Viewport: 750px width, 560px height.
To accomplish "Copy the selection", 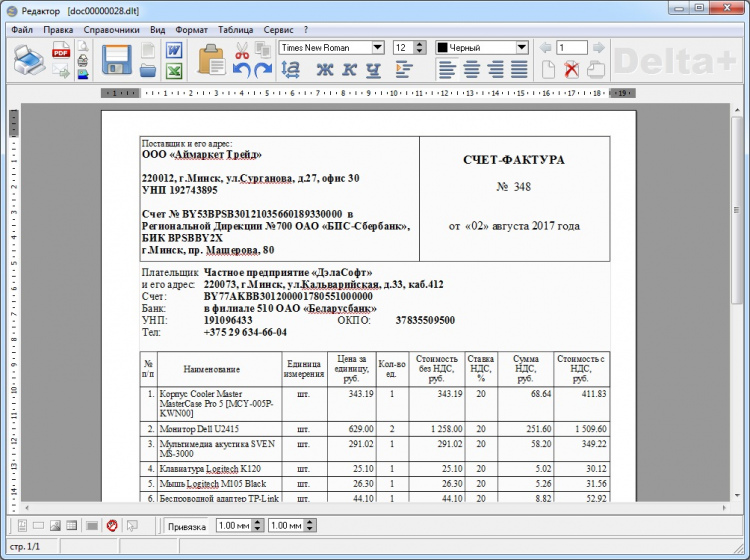I will (x=262, y=50).
